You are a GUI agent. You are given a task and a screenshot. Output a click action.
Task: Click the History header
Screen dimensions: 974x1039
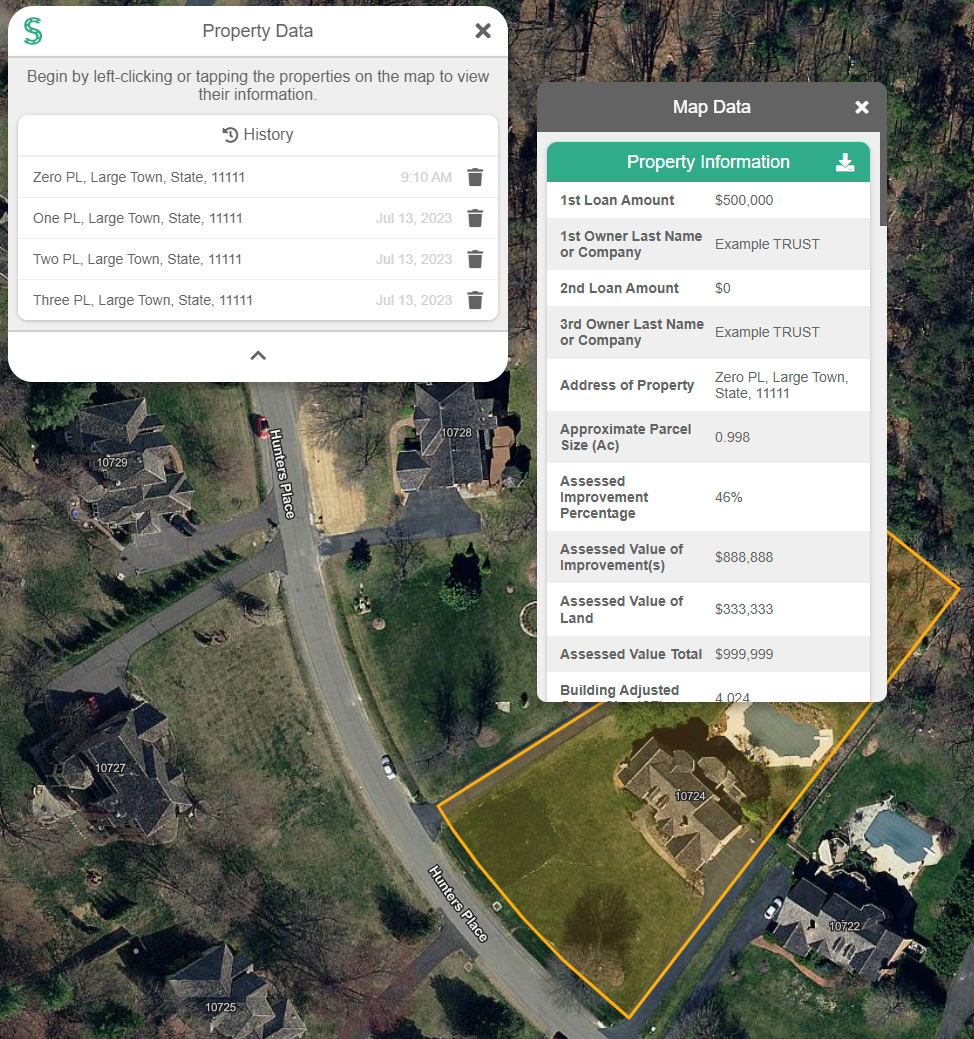pyautogui.click(x=258, y=135)
